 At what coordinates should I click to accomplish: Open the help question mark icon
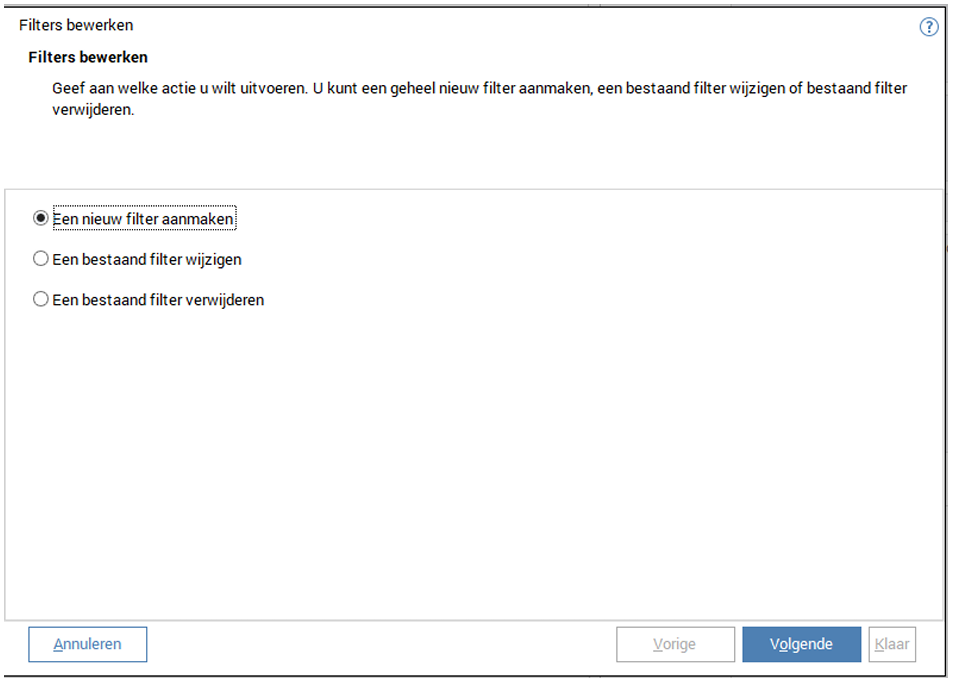coord(928,27)
